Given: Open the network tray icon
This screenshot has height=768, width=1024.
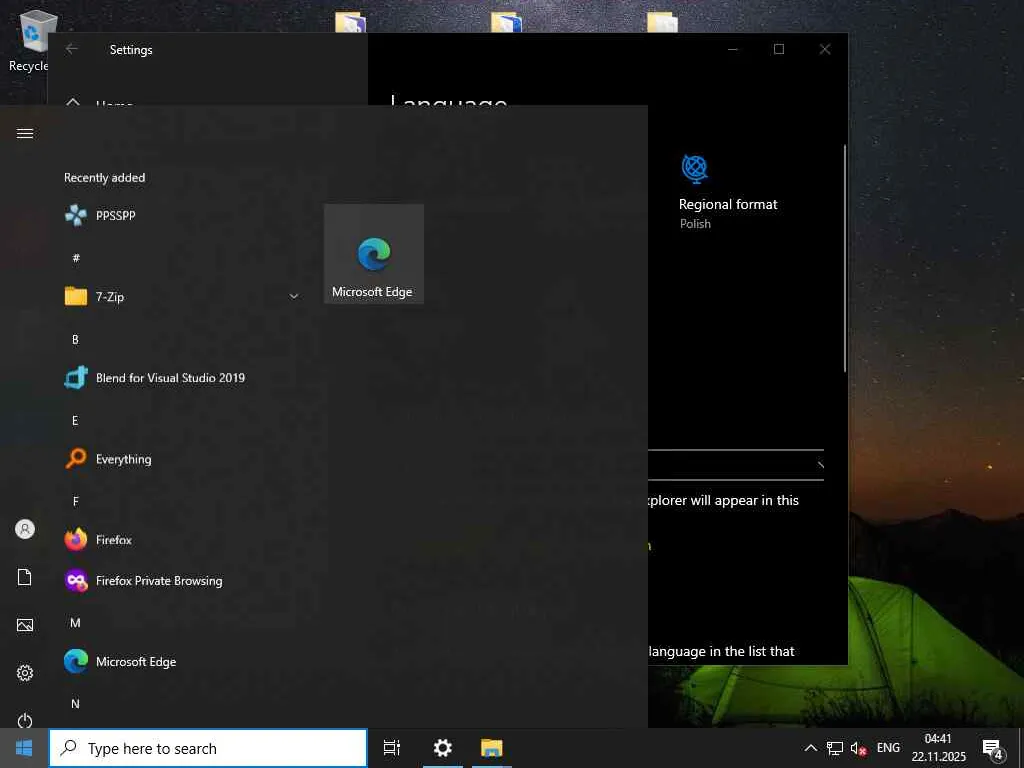Looking at the screenshot, I should (x=835, y=748).
